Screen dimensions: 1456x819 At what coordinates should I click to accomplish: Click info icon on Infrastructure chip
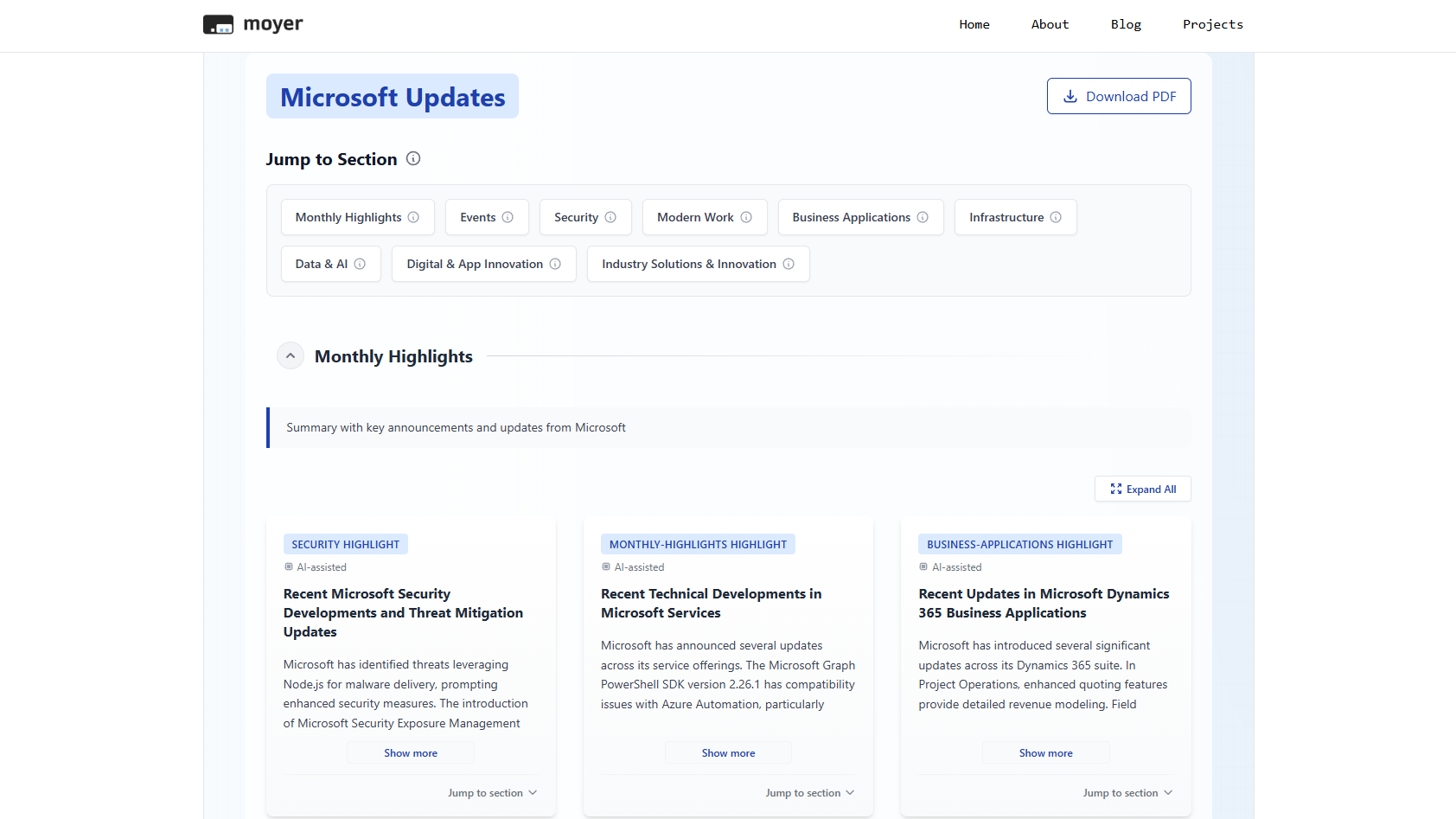[1056, 217]
